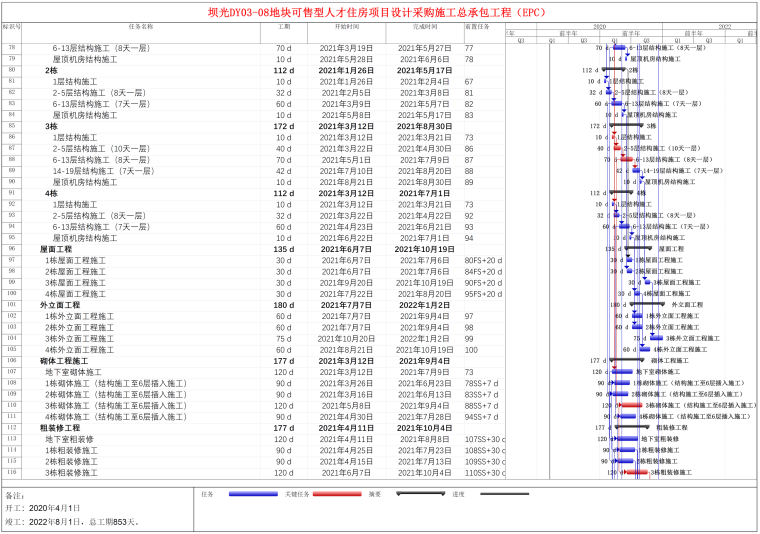Select the 开始时间 column header
This screenshot has height=534, width=760.
point(345,26)
